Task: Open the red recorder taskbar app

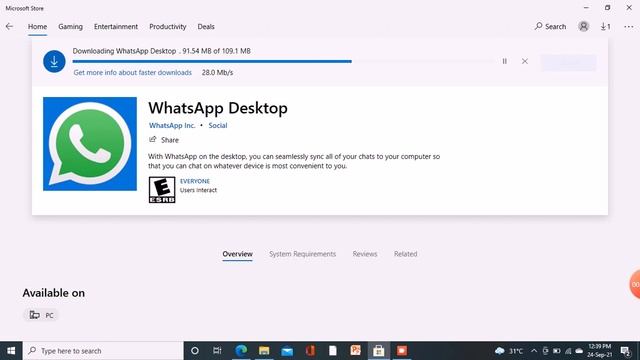Action: point(402,351)
